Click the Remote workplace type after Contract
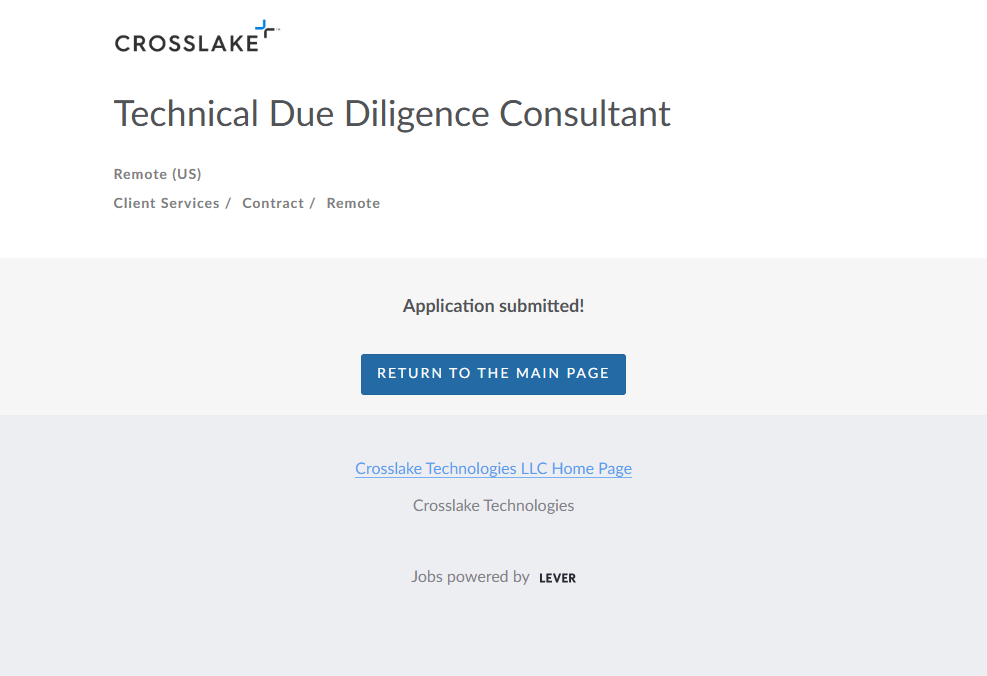The image size is (987, 676). click(x=353, y=203)
